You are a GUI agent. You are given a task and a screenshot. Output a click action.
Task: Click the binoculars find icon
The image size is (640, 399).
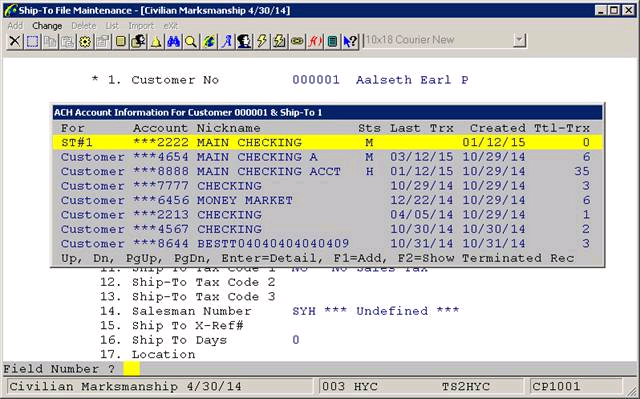[173, 41]
